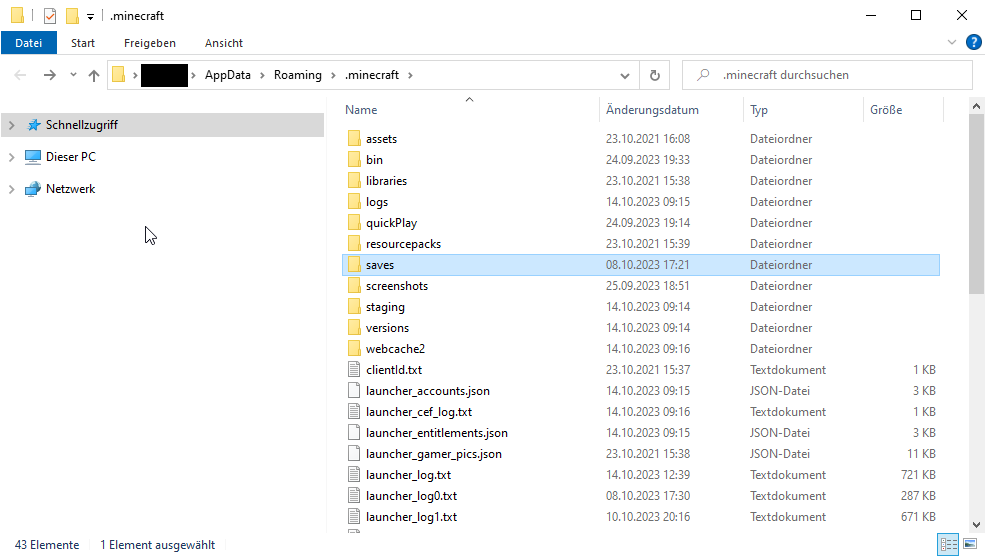This screenshot has width=986, height=557.
Task: Switch to large thumbnails view layout button
Action: coord(970,544)
